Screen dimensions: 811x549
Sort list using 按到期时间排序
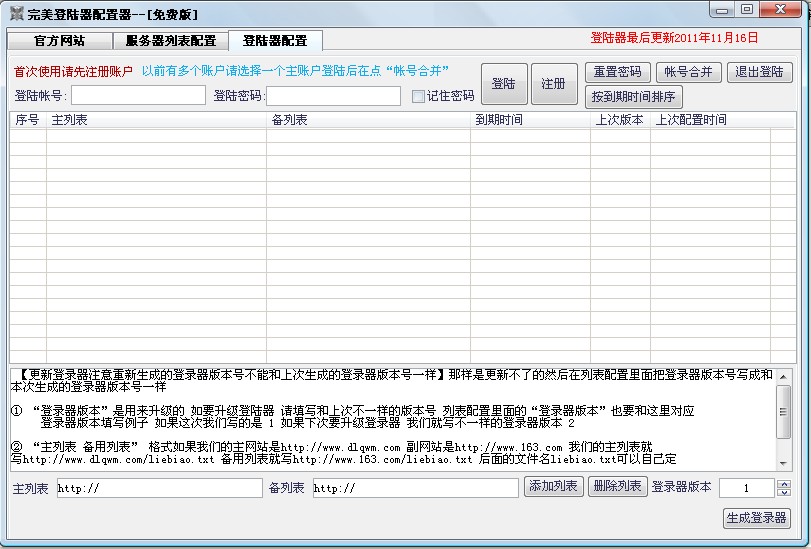tap(633, 97)
